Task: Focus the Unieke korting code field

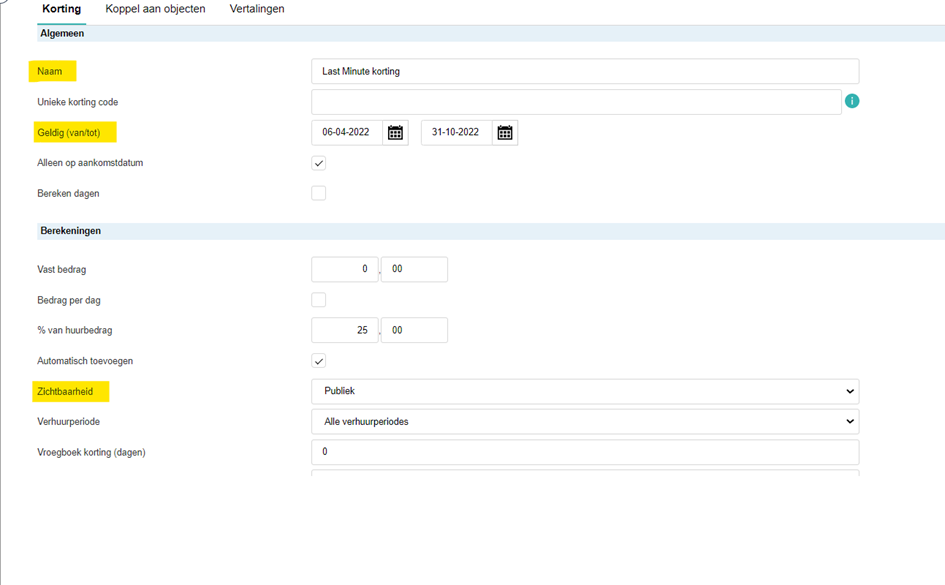Action: point(576,102)
